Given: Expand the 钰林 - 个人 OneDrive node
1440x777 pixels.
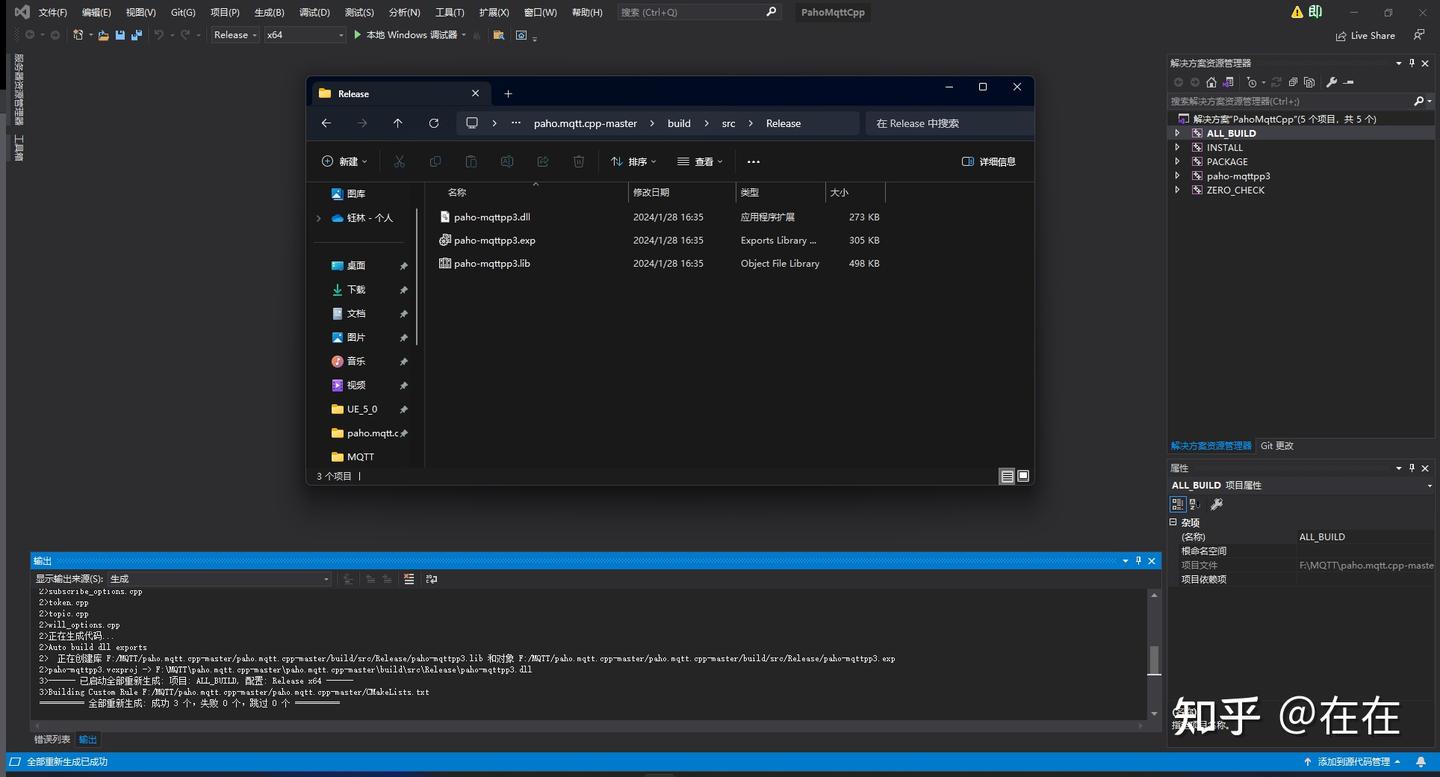Looking at the screenshot, I should pos(319,218).
